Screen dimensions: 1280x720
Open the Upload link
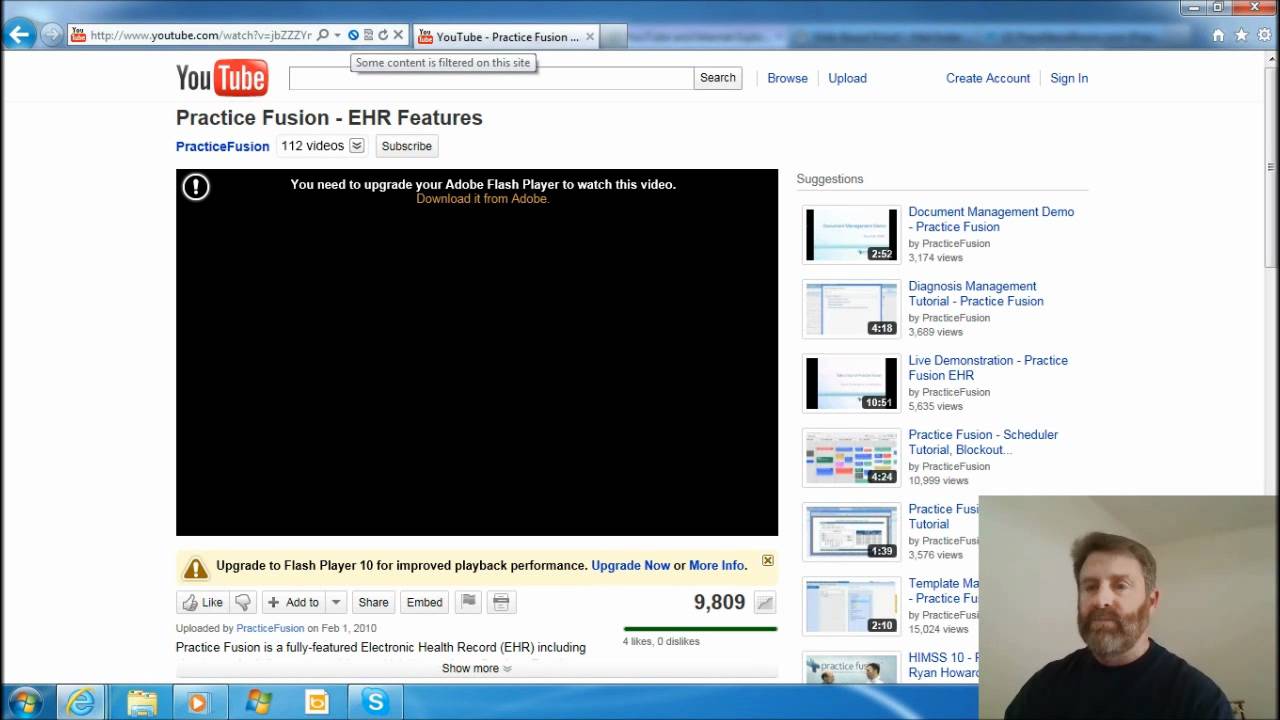pyautogui.click(x=847, y=78)
